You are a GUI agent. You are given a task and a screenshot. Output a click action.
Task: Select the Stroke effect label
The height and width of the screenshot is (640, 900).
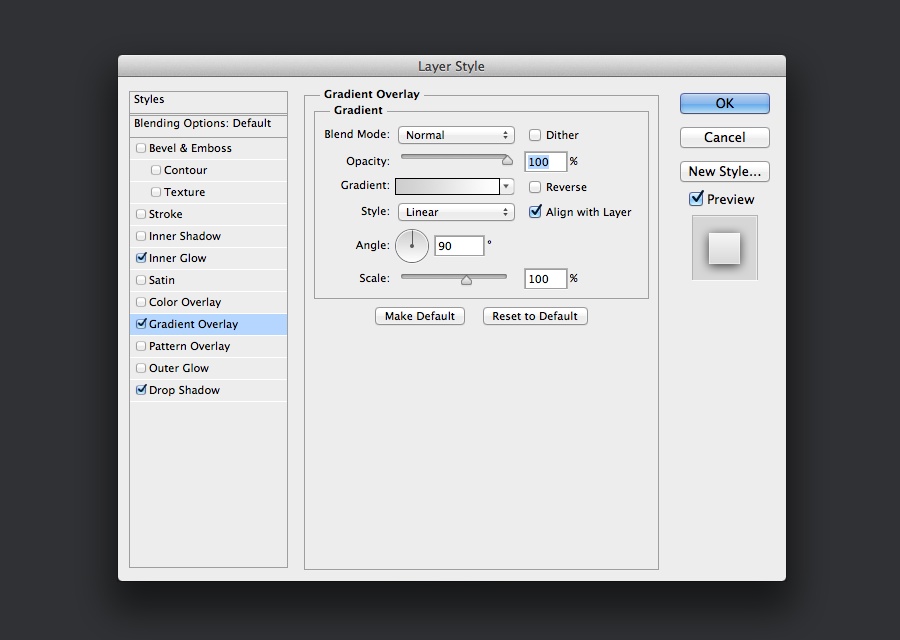pos(165,214)
